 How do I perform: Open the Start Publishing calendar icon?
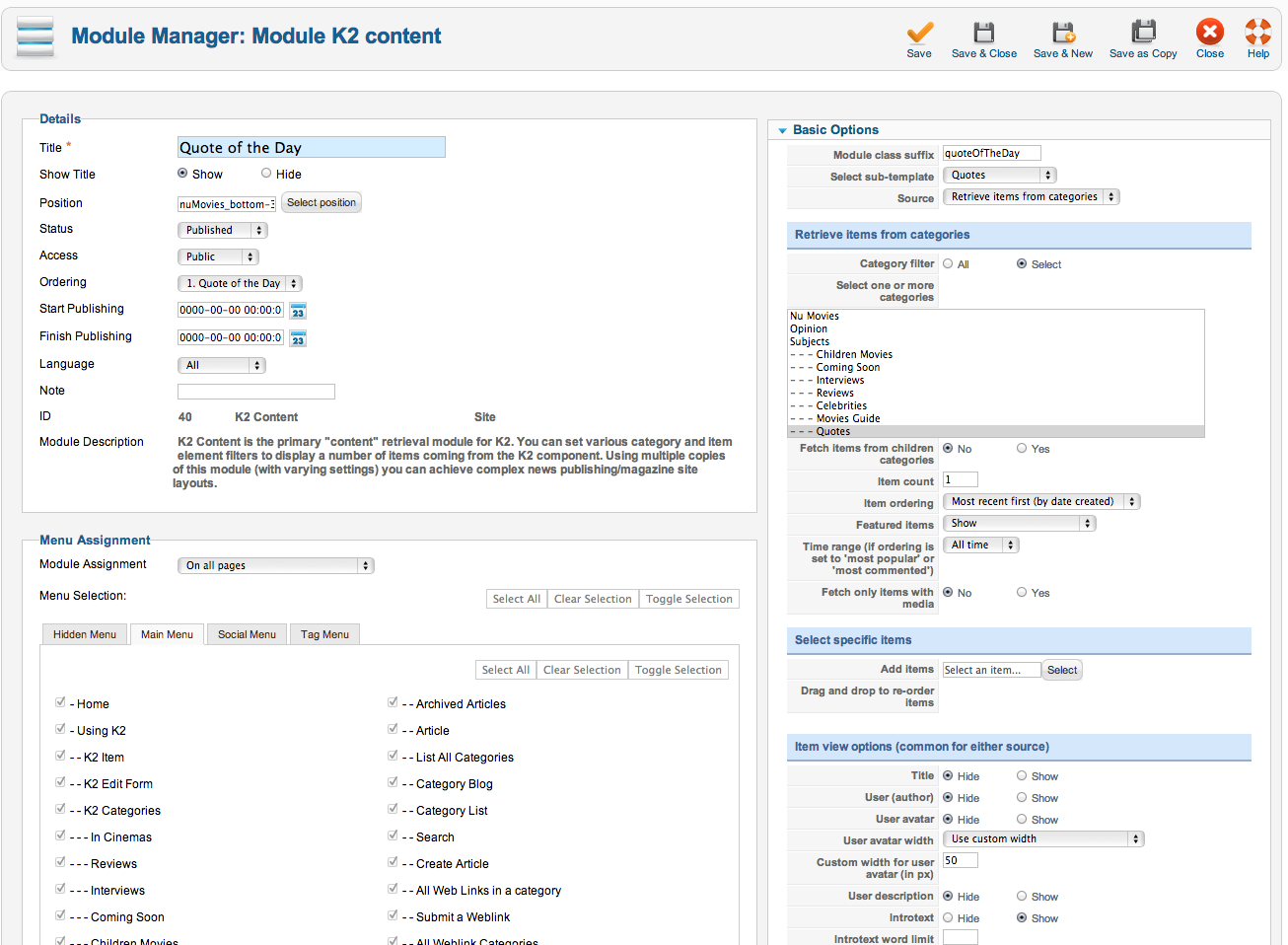(x=298, y=311)
